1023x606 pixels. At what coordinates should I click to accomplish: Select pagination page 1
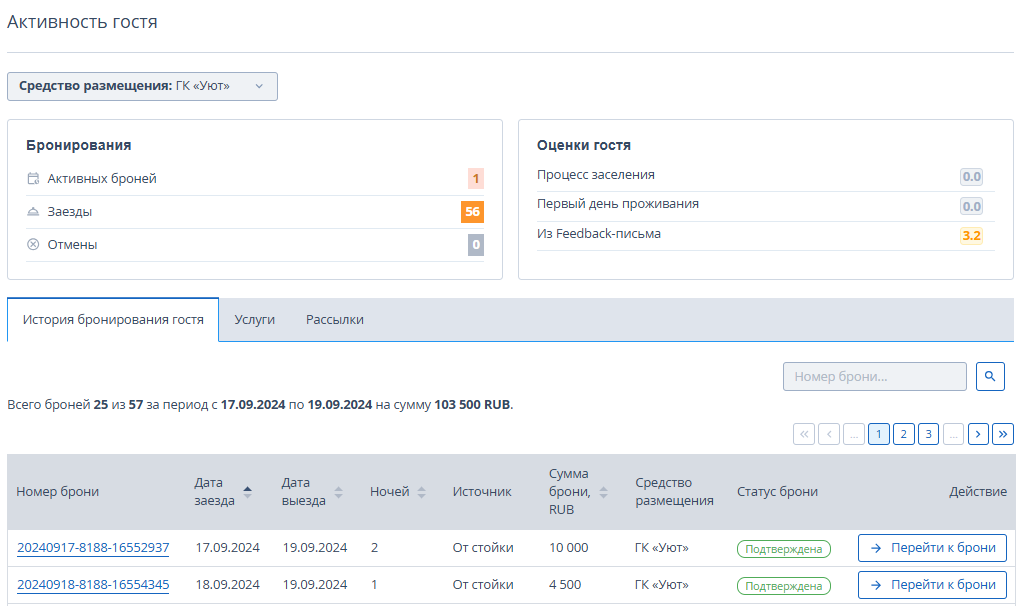[879, 434]
